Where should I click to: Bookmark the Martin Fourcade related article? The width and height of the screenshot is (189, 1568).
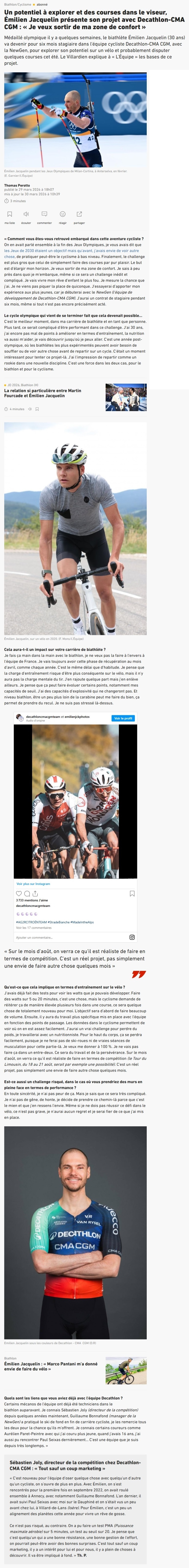pos(37,409)
